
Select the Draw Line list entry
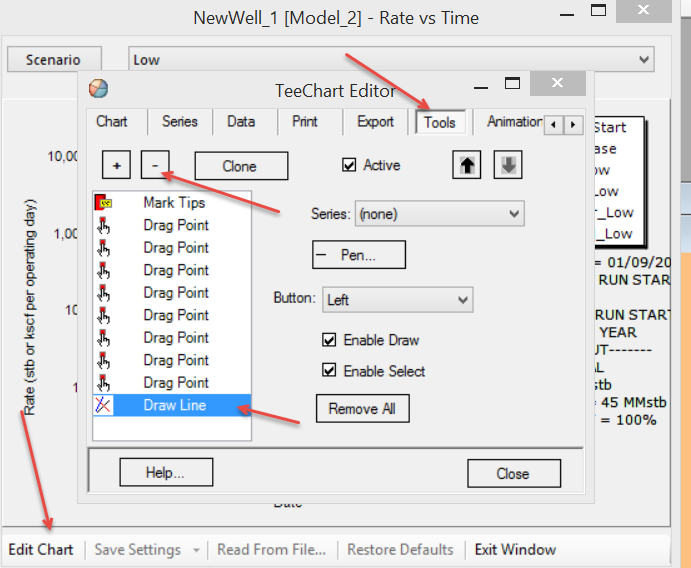[x=172, y=405]
